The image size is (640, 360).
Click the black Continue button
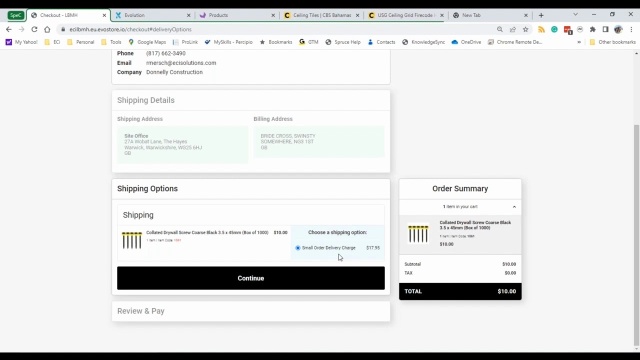click(x=251, y=278)
